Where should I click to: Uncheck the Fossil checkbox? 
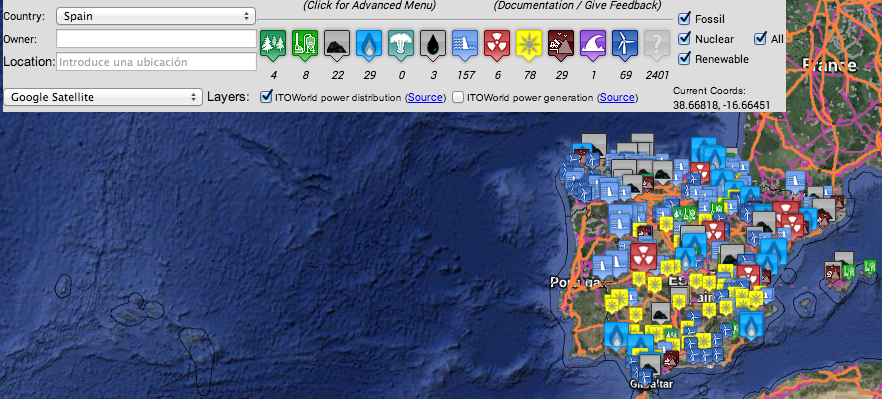pyautogui.click(x=685, y=19)
